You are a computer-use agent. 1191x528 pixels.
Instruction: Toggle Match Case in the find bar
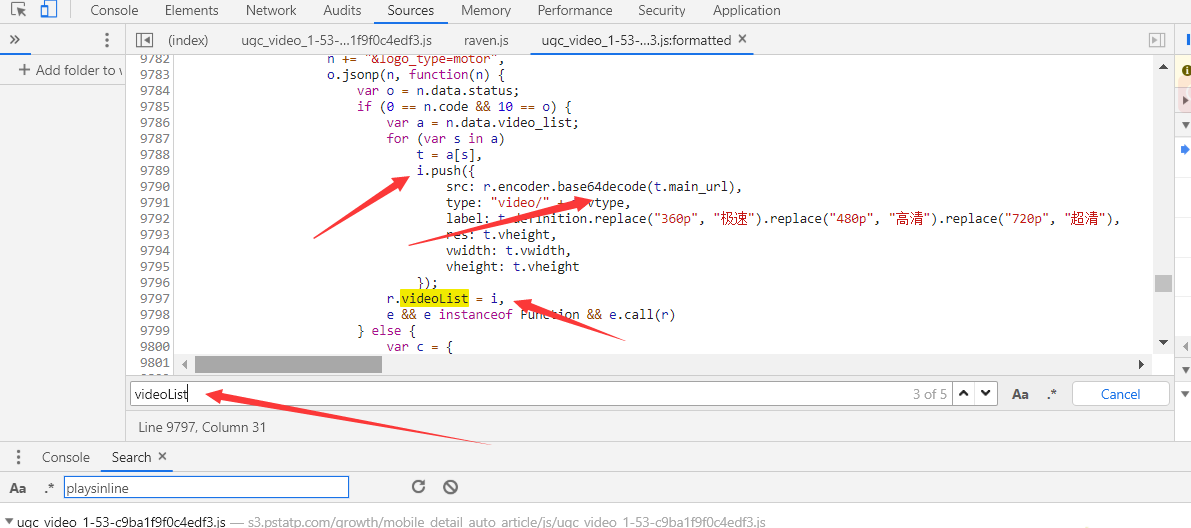(x=1020, y=394)
